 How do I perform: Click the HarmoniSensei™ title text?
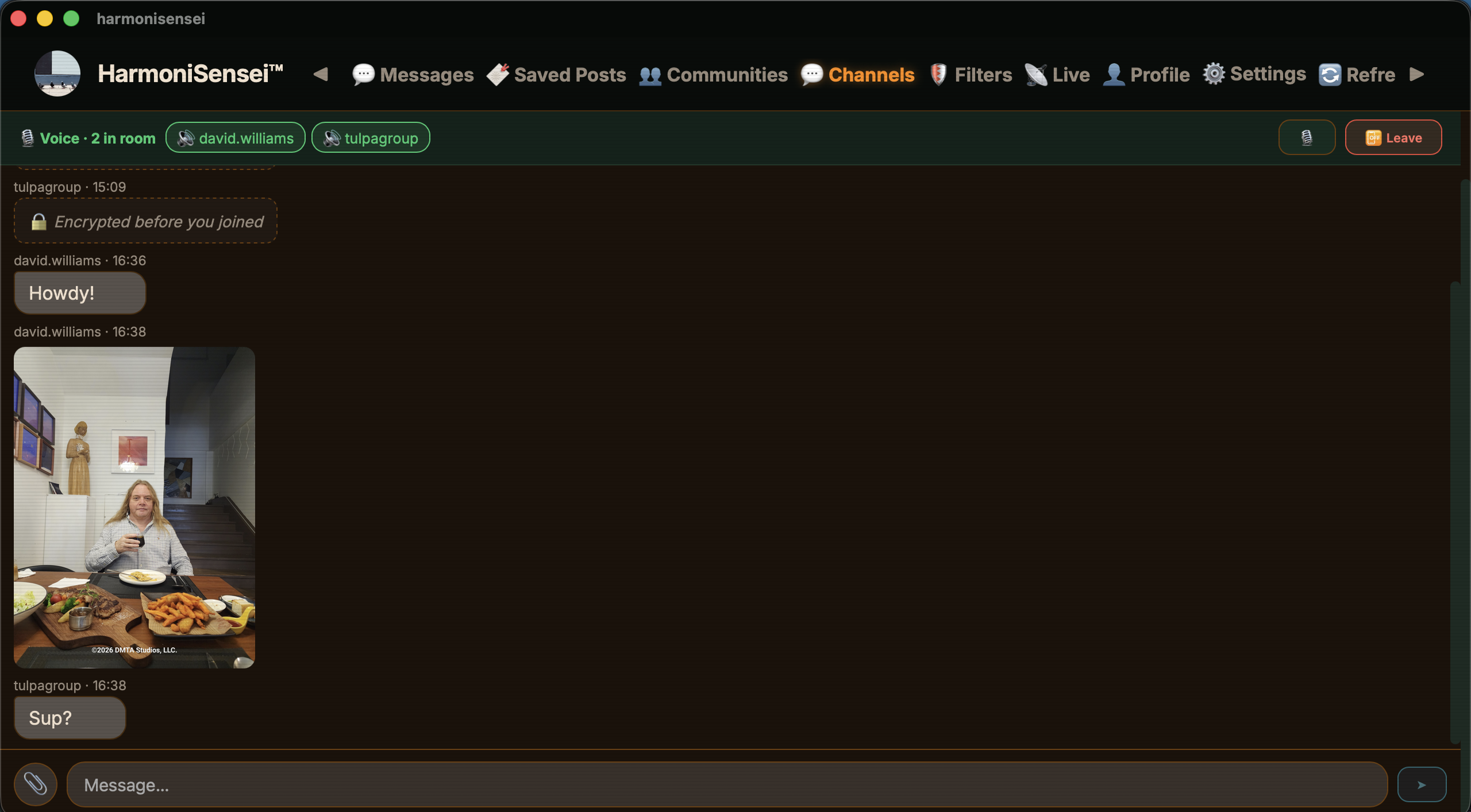[191, 74]
